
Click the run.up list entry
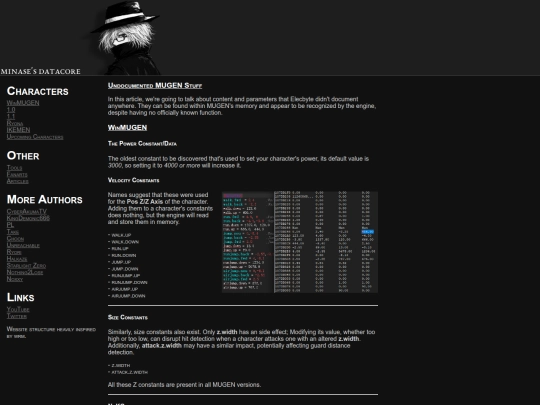[118, 249]
